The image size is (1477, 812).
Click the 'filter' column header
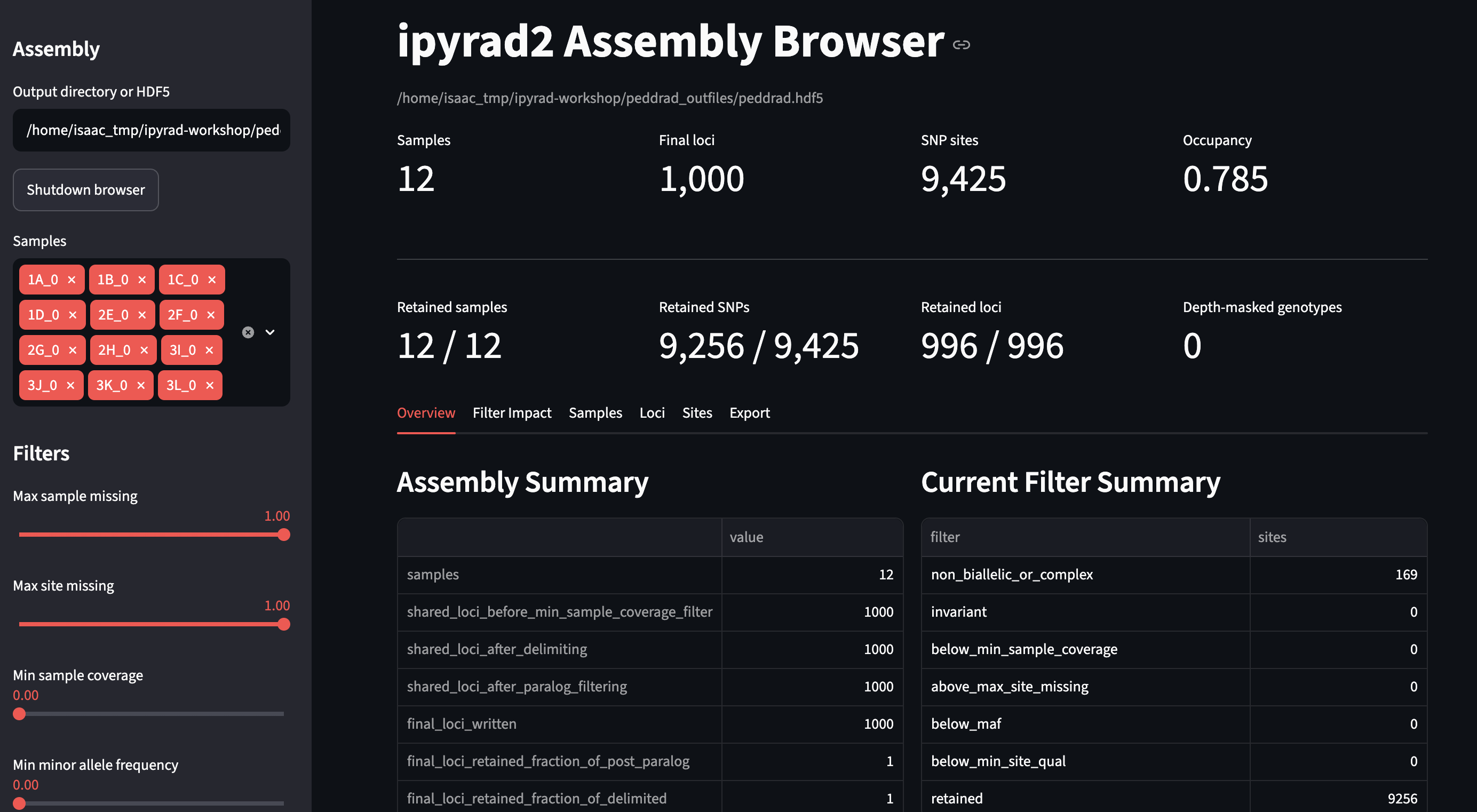click(x=1085, y=537)
